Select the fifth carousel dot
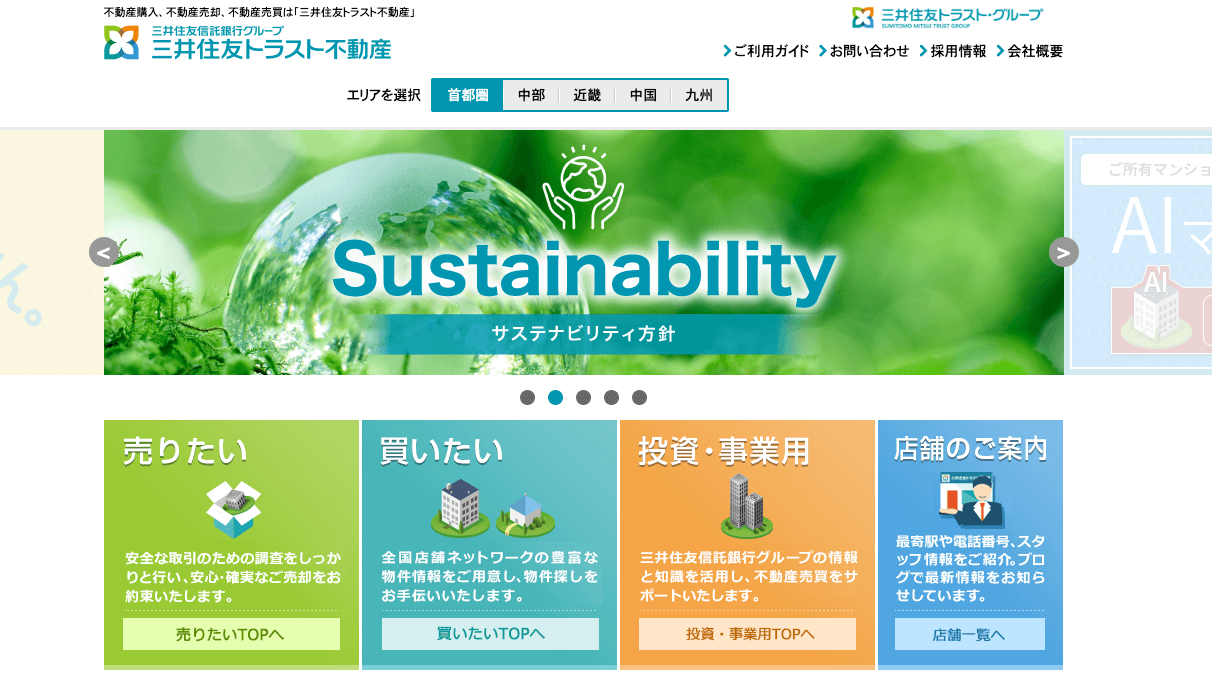This screenshot has height=678, width=1212. [x=639, y=397]
